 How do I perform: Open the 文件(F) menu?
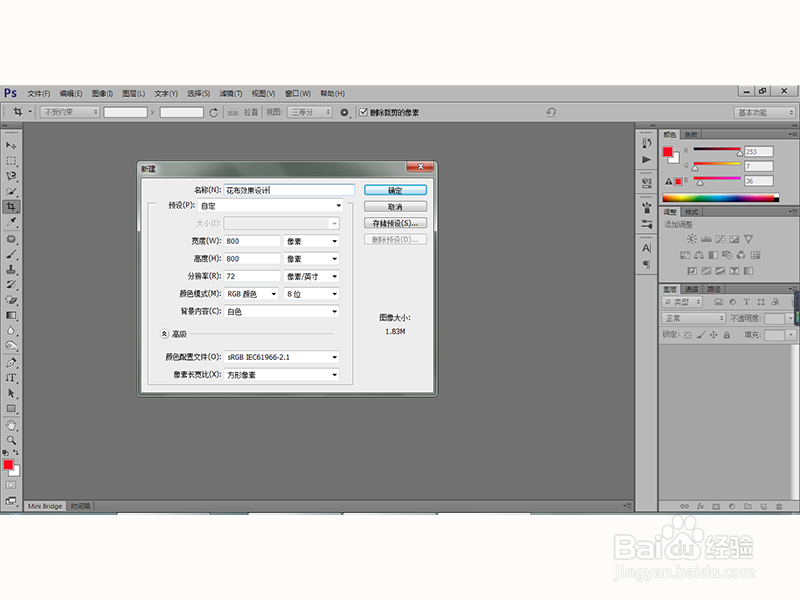[39, 93]
